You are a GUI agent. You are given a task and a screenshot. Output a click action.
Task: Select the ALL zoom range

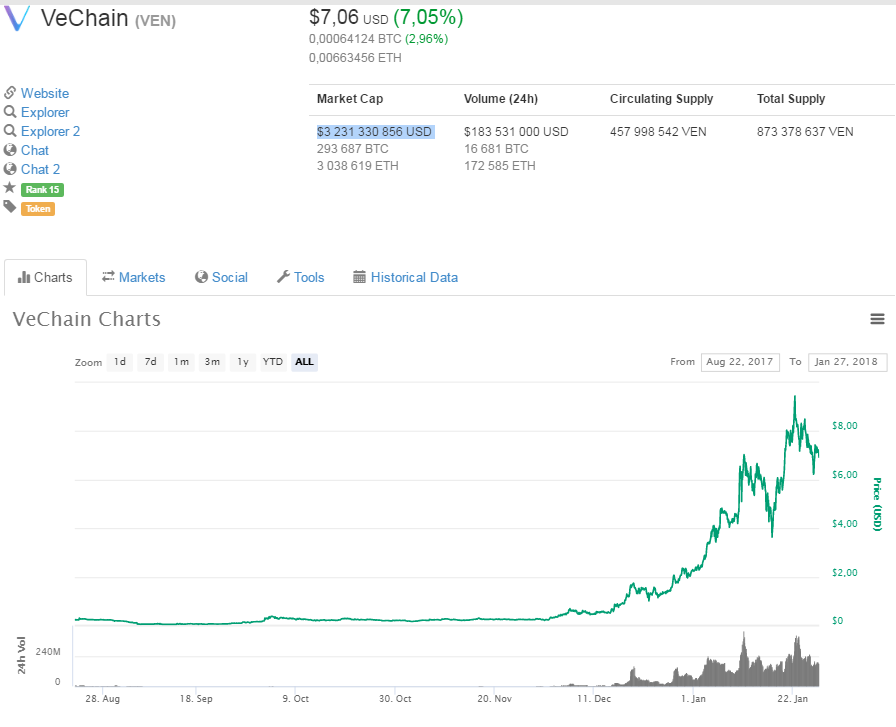click(304, 362)
